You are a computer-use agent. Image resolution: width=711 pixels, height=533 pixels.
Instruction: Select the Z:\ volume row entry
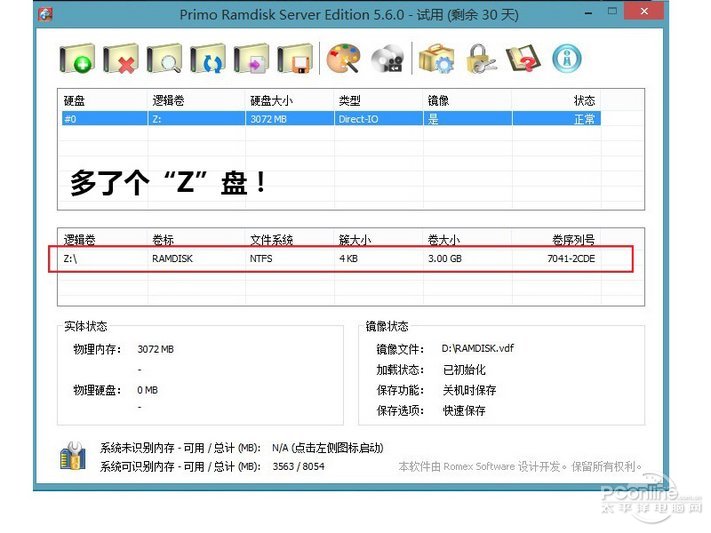(70, 259)
